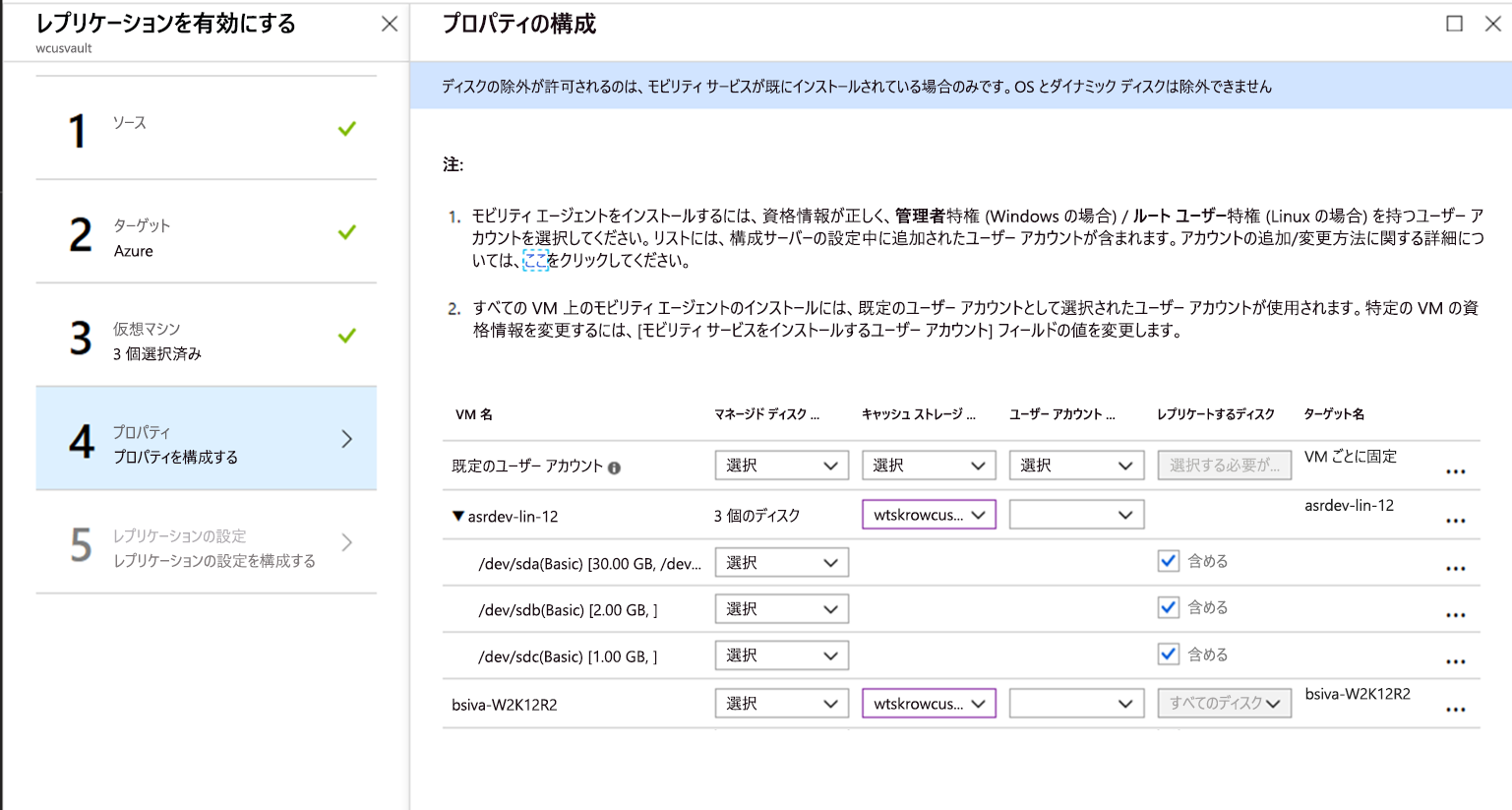Open すべてのディスク dropdown for bsiva-W2K12R2
Viewport: 1512px width, 810px height.
pyautogui.click(x=1224, y=704)
